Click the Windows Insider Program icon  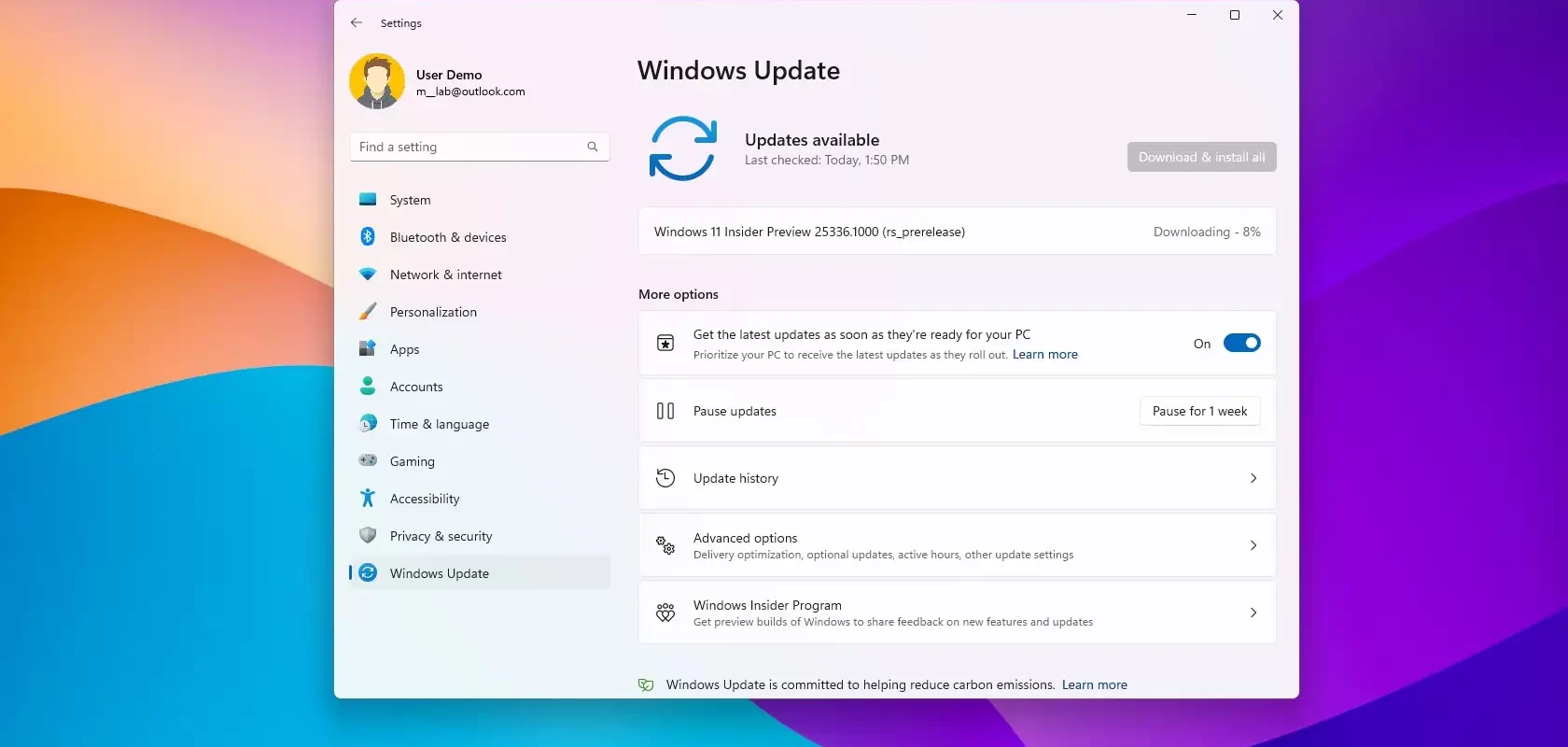pyautogui.click(x=665, y=613)
